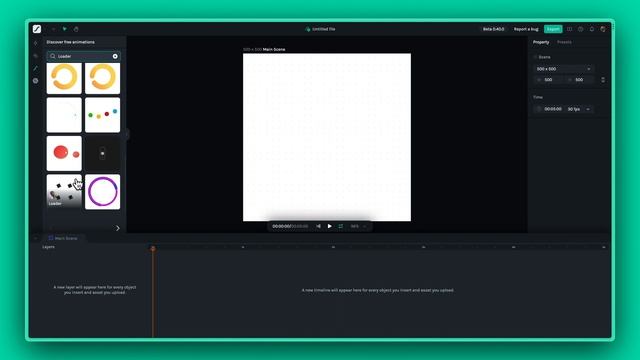Image resolution: width=640 pixels, height=360 pixels.
Task: Click the magnifier search icon
Action: point(53,56)
